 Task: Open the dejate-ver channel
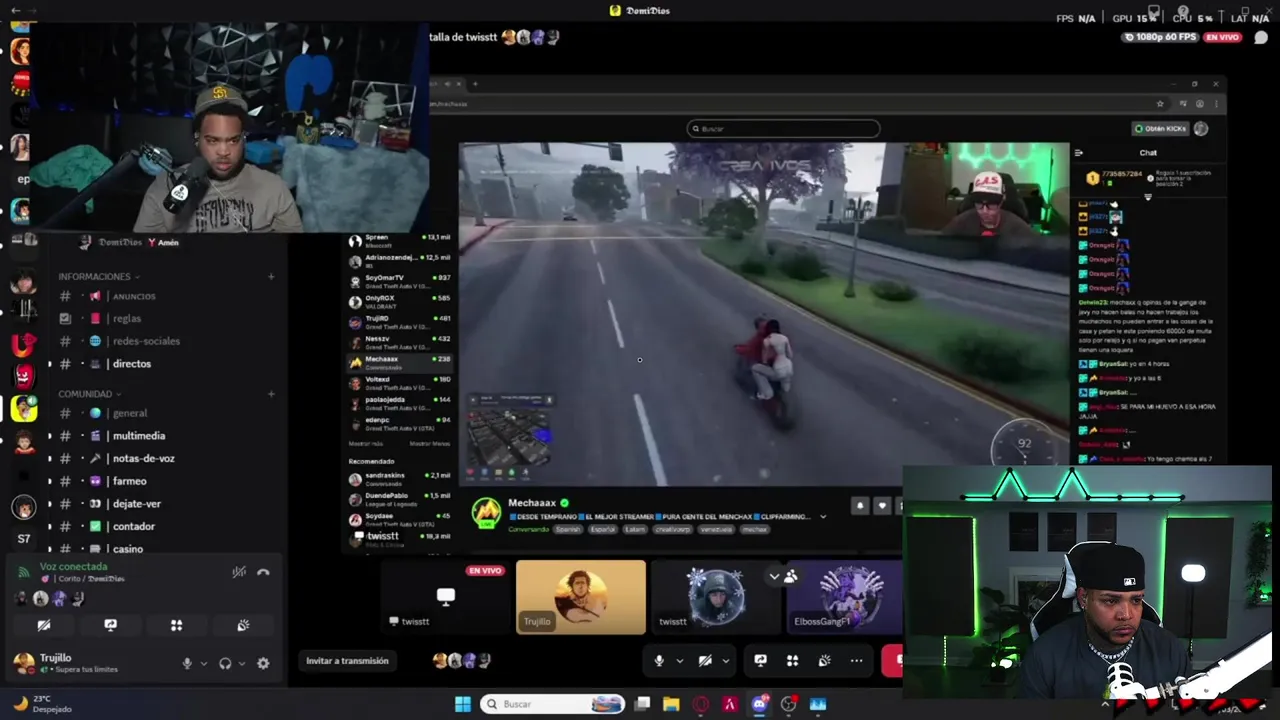tap(166, 504)
